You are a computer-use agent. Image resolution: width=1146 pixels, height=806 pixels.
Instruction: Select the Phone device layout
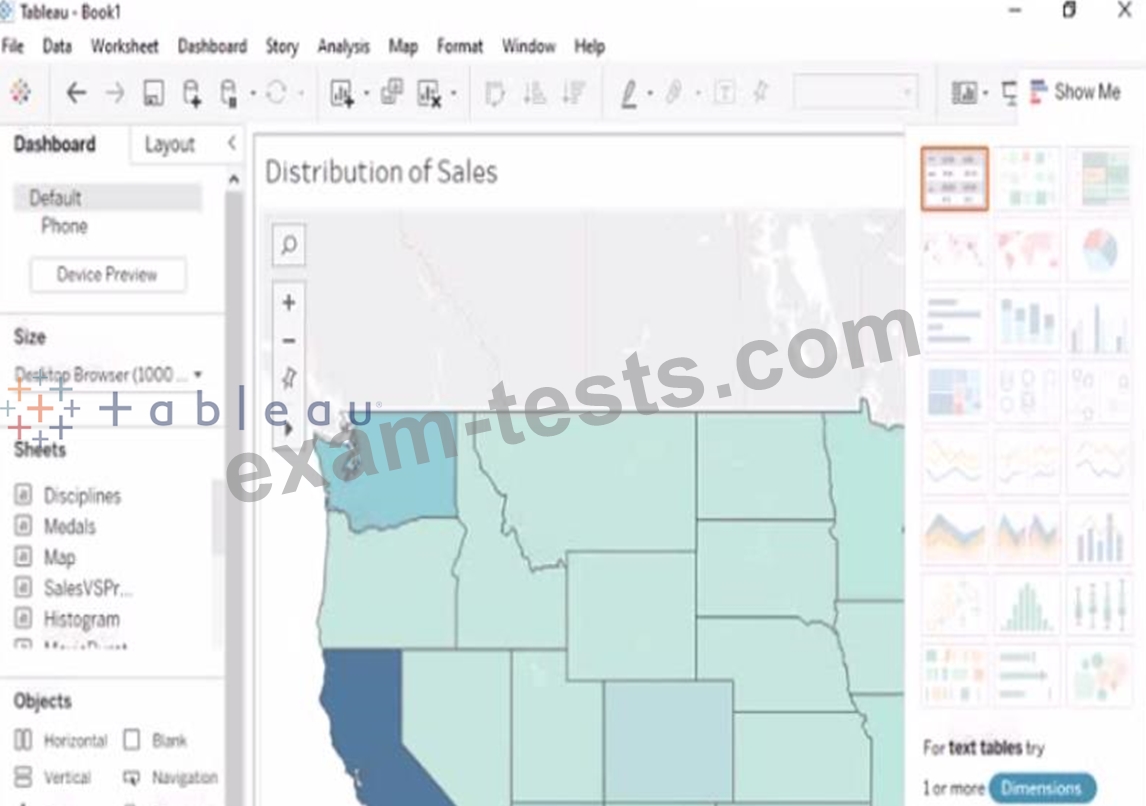pos(64,226)
